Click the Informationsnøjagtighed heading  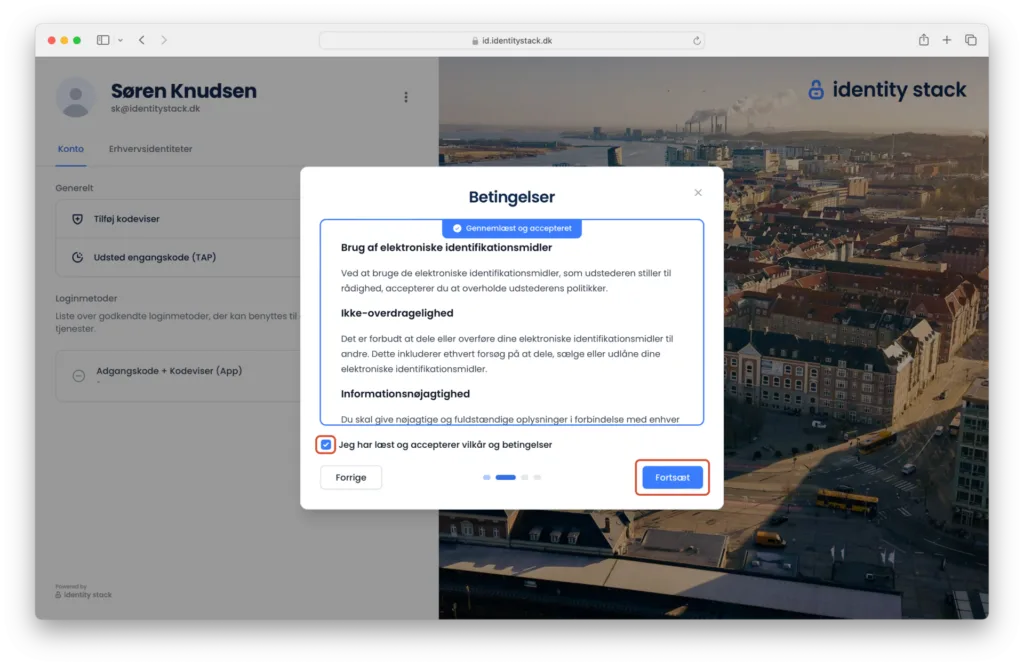click(x=405, y=394)
